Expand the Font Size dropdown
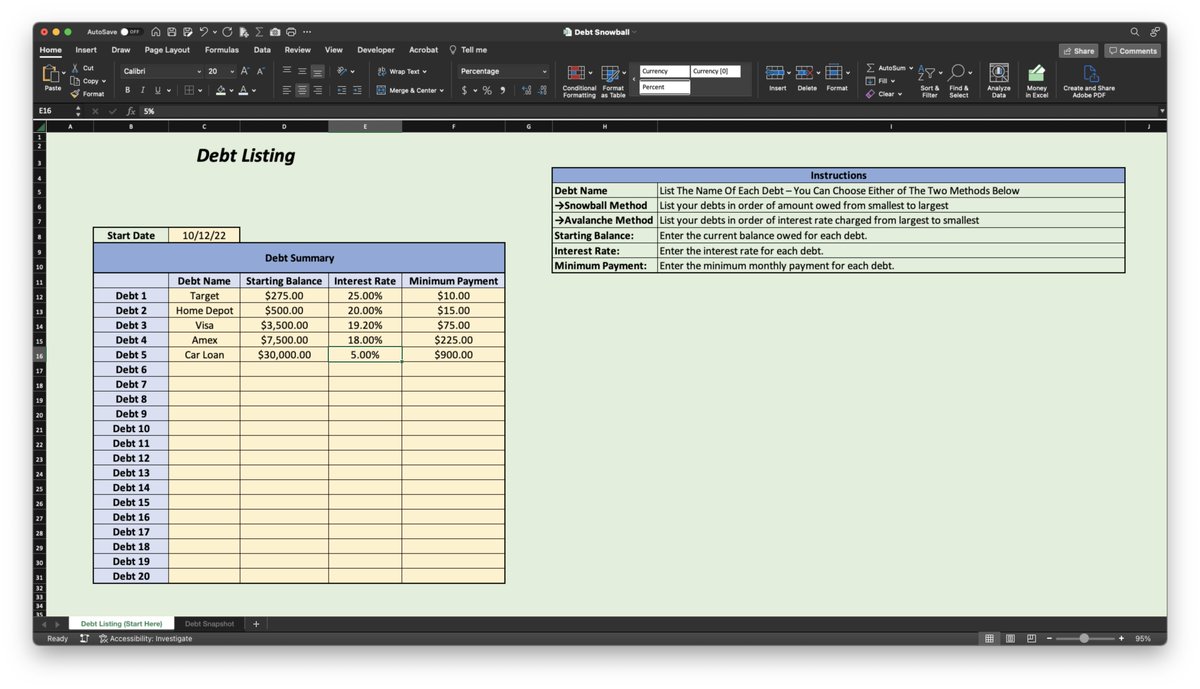The height and width of the screenshot is (689, 1200). pyautogui.click(x=232, y=71)
